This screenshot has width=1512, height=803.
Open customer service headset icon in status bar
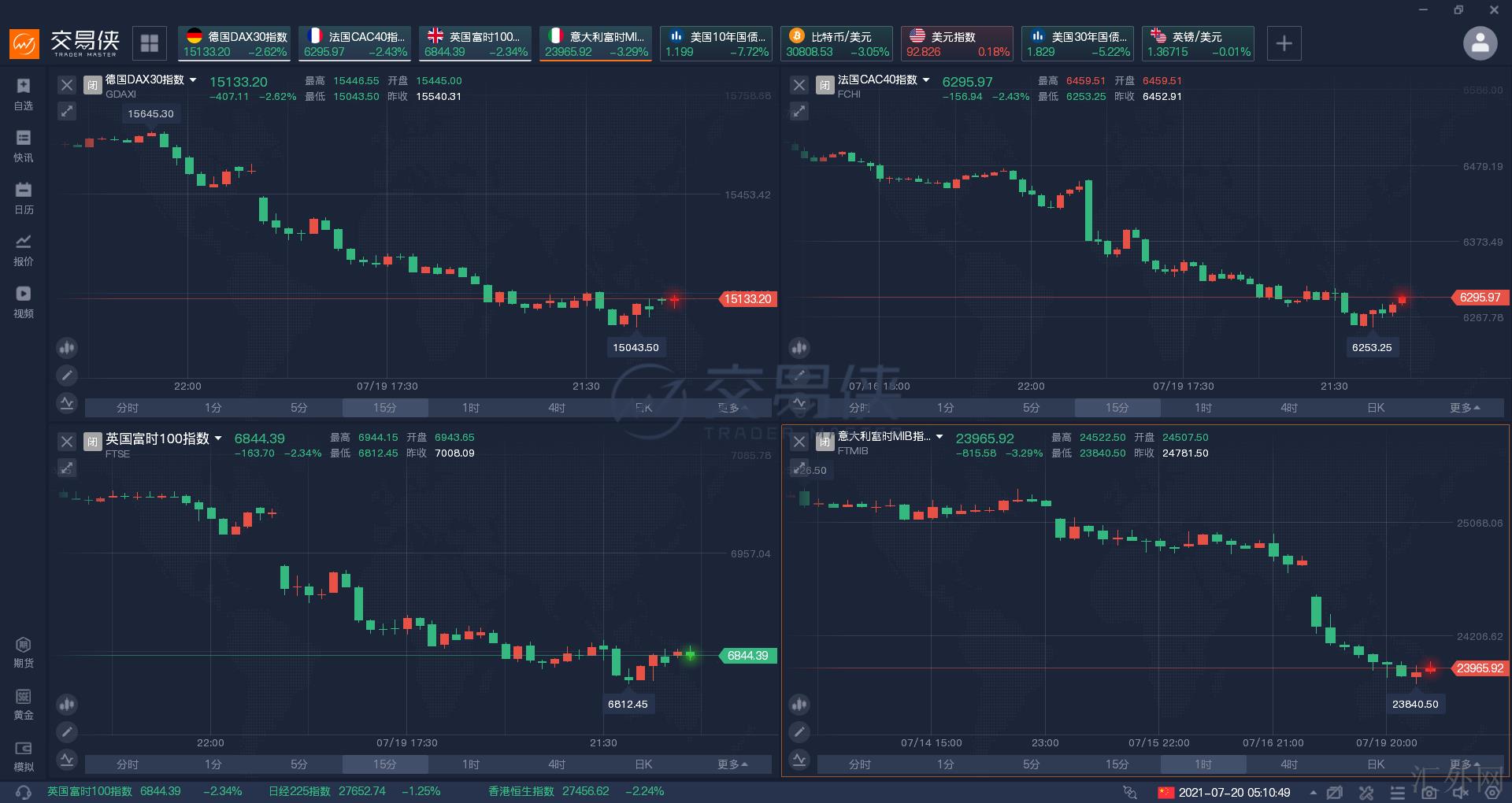(24, 792)
